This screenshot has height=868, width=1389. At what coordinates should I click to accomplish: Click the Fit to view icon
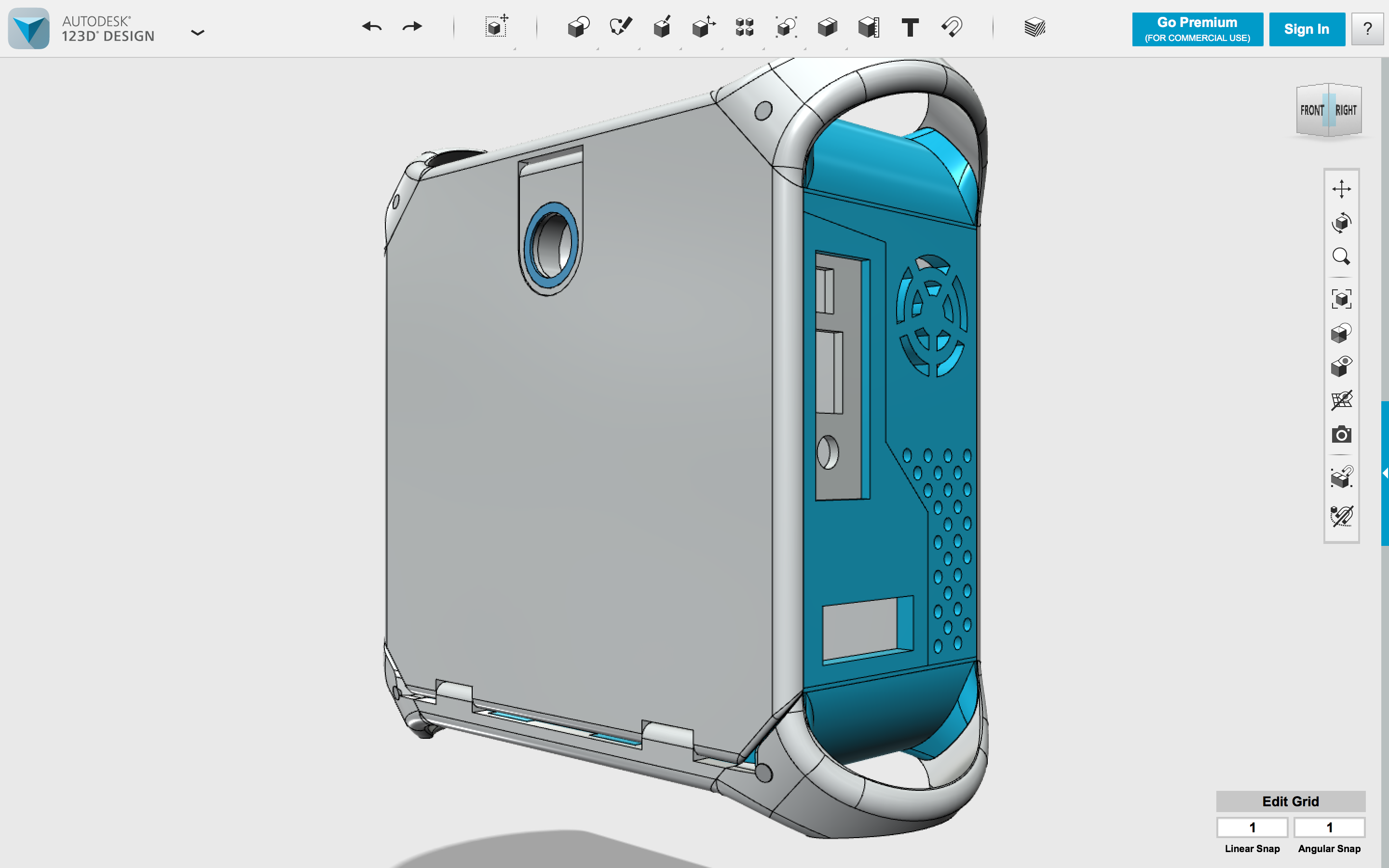[1341, 298]
